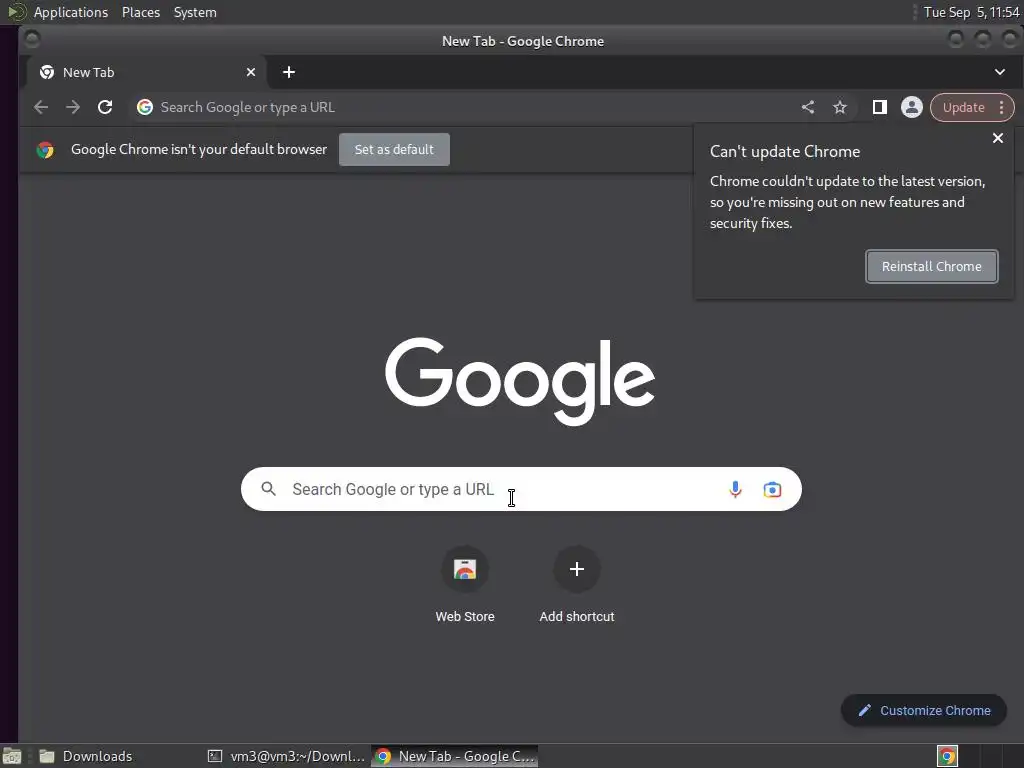This screenshot has width=1024, height=768.
Task: Click the clock showing Tue Sep 5
Action: [971, 12]
